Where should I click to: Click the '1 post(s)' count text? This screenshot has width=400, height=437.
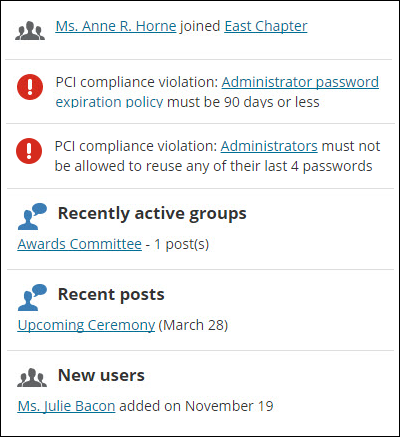click(x=181, y=244)
